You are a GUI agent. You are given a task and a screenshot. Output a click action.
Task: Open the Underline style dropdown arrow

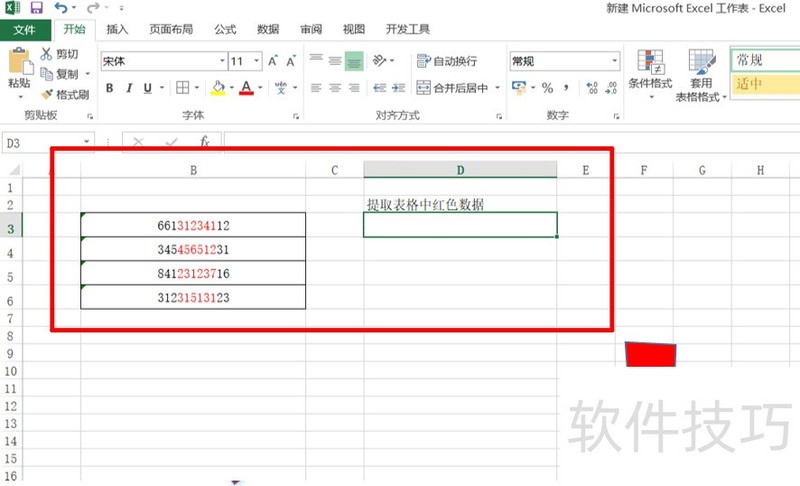[x=162, y=88]
